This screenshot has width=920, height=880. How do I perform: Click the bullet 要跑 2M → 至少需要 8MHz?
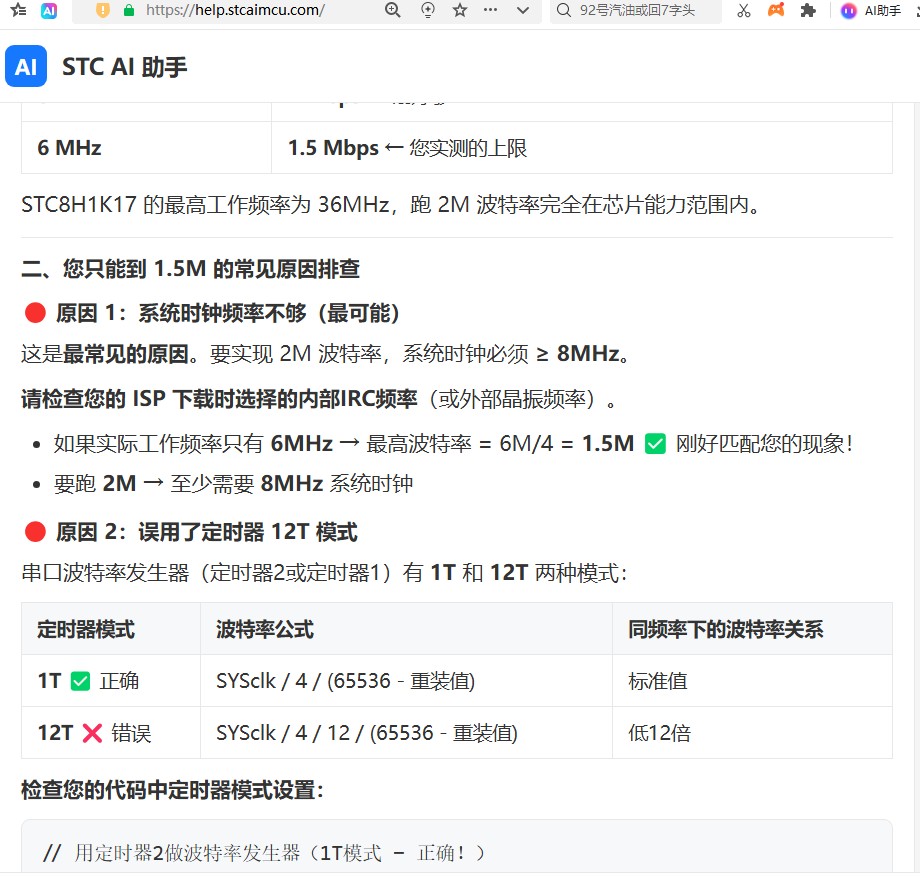coord(233,484)
